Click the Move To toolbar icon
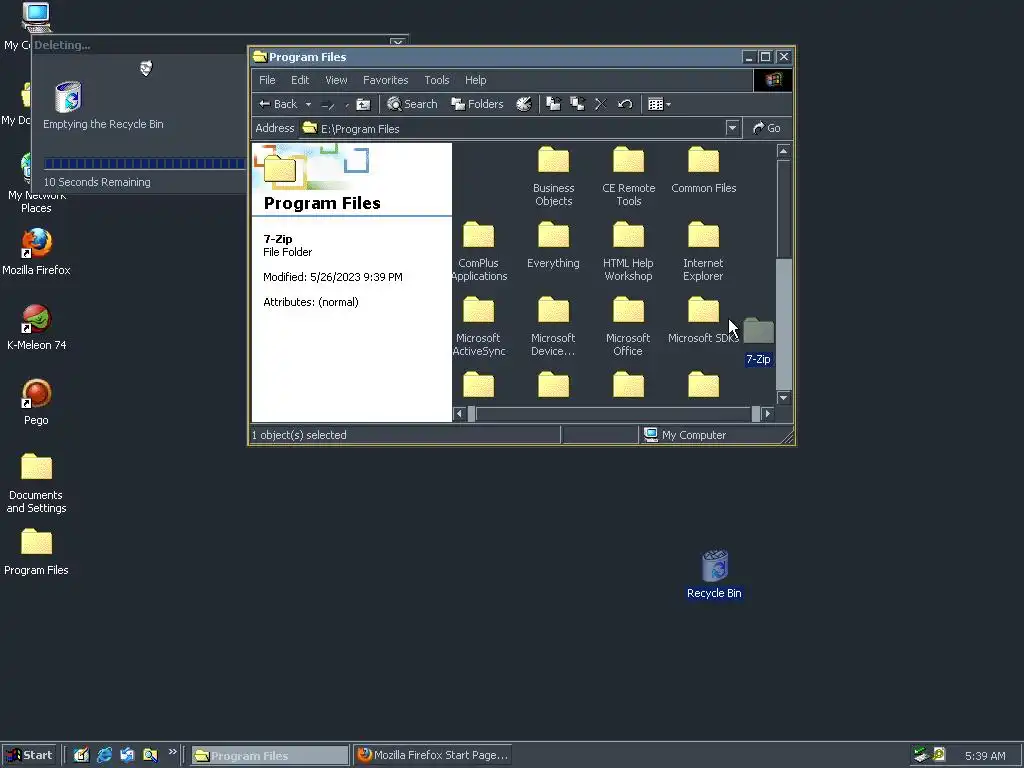The image size is (1024, 768). click(553, 104)
